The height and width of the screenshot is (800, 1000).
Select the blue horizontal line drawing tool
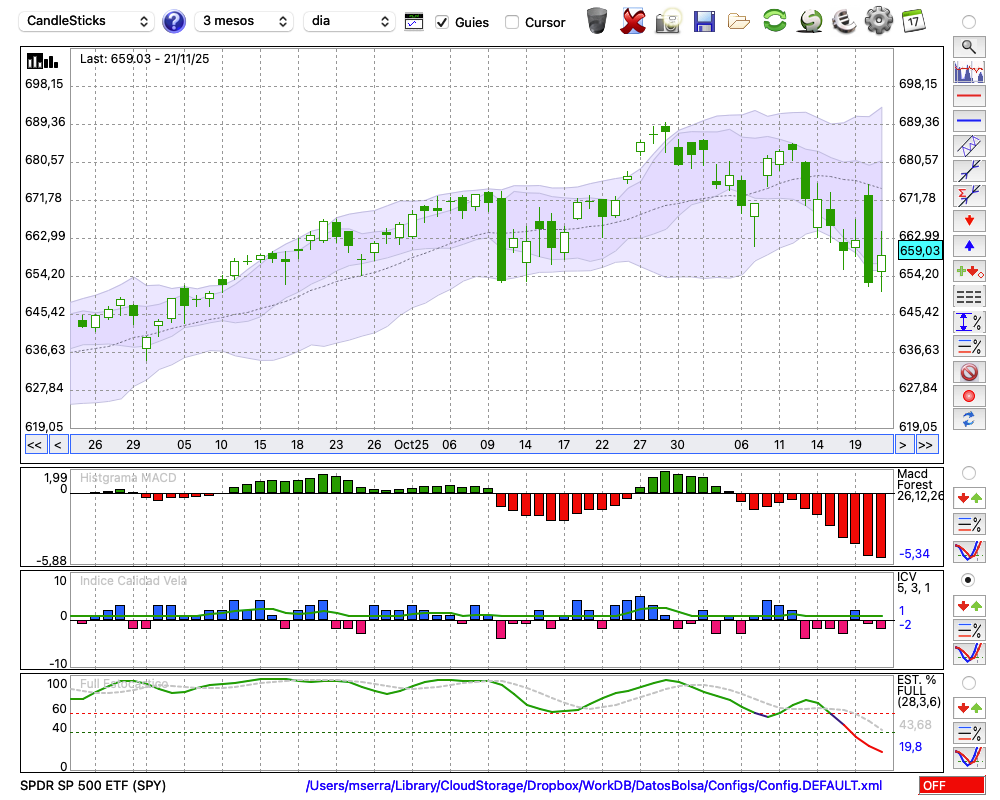click(969, 121)
